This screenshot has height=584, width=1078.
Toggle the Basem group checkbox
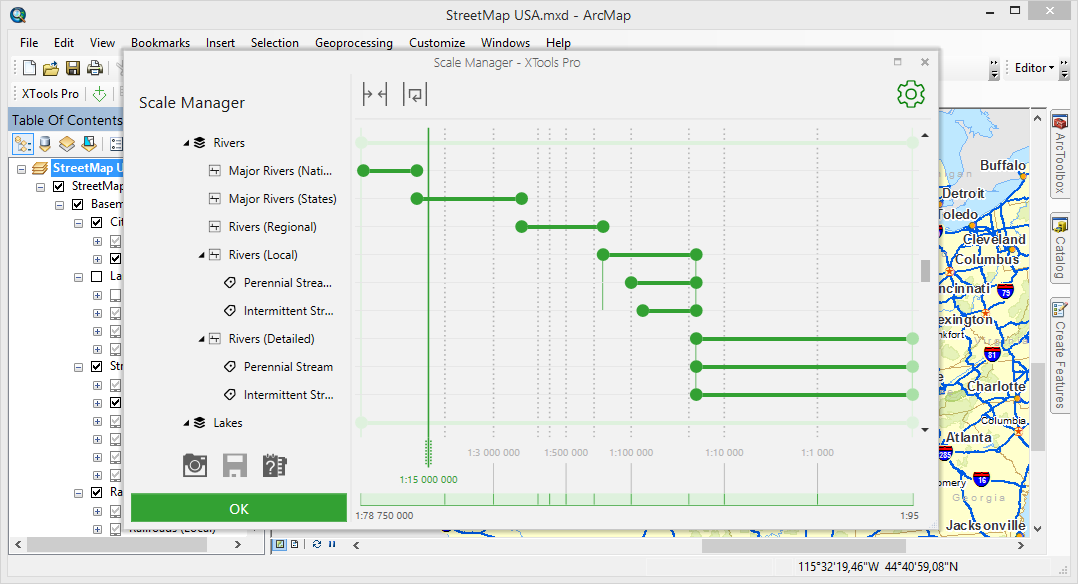[78, 204]
